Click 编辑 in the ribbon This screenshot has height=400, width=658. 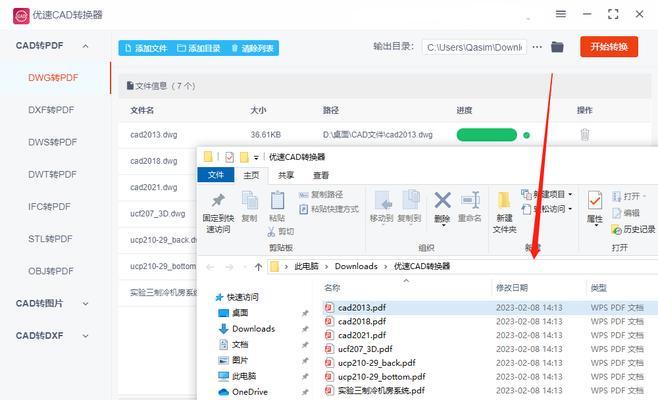[626, 213]
